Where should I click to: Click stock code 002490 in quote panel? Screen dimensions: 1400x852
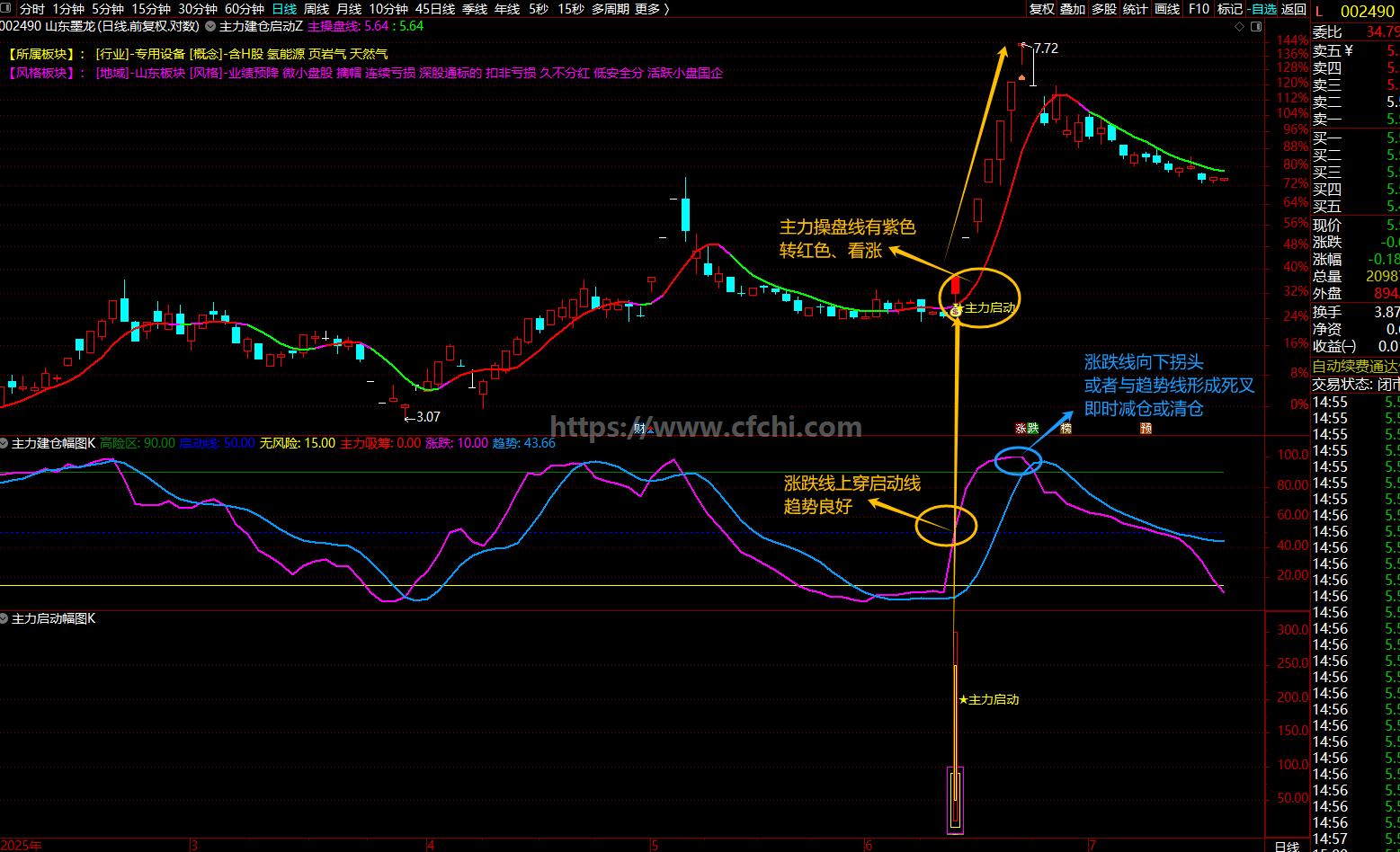point(1367,12)
